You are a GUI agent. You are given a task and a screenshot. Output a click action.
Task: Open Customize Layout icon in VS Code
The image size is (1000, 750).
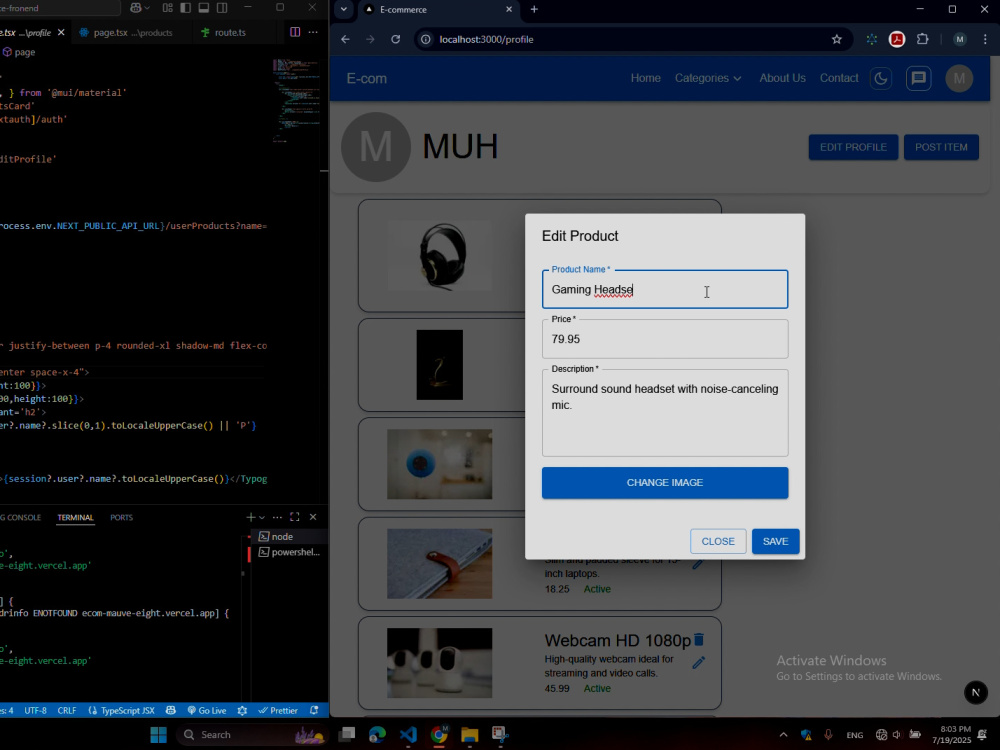pyautogui.click(x=168, y=8)
